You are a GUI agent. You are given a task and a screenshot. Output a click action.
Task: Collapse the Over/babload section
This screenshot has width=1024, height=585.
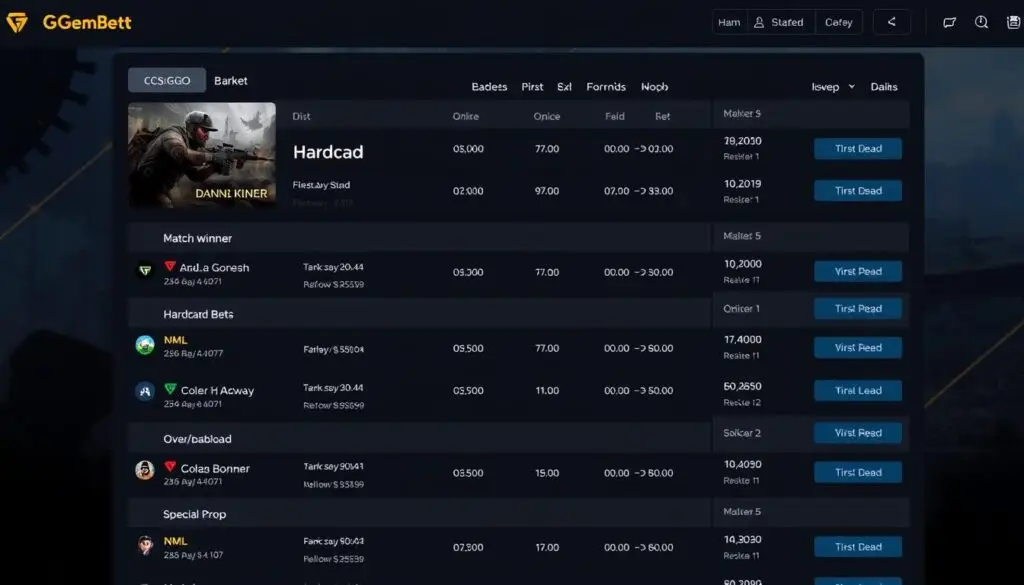coord(199,439)
